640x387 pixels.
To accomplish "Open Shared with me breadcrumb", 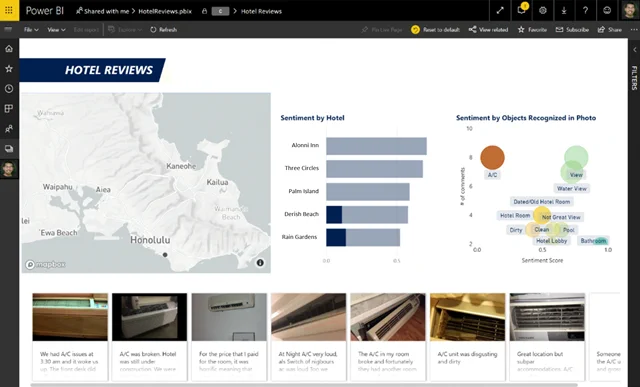I will (x=102, y=11).
